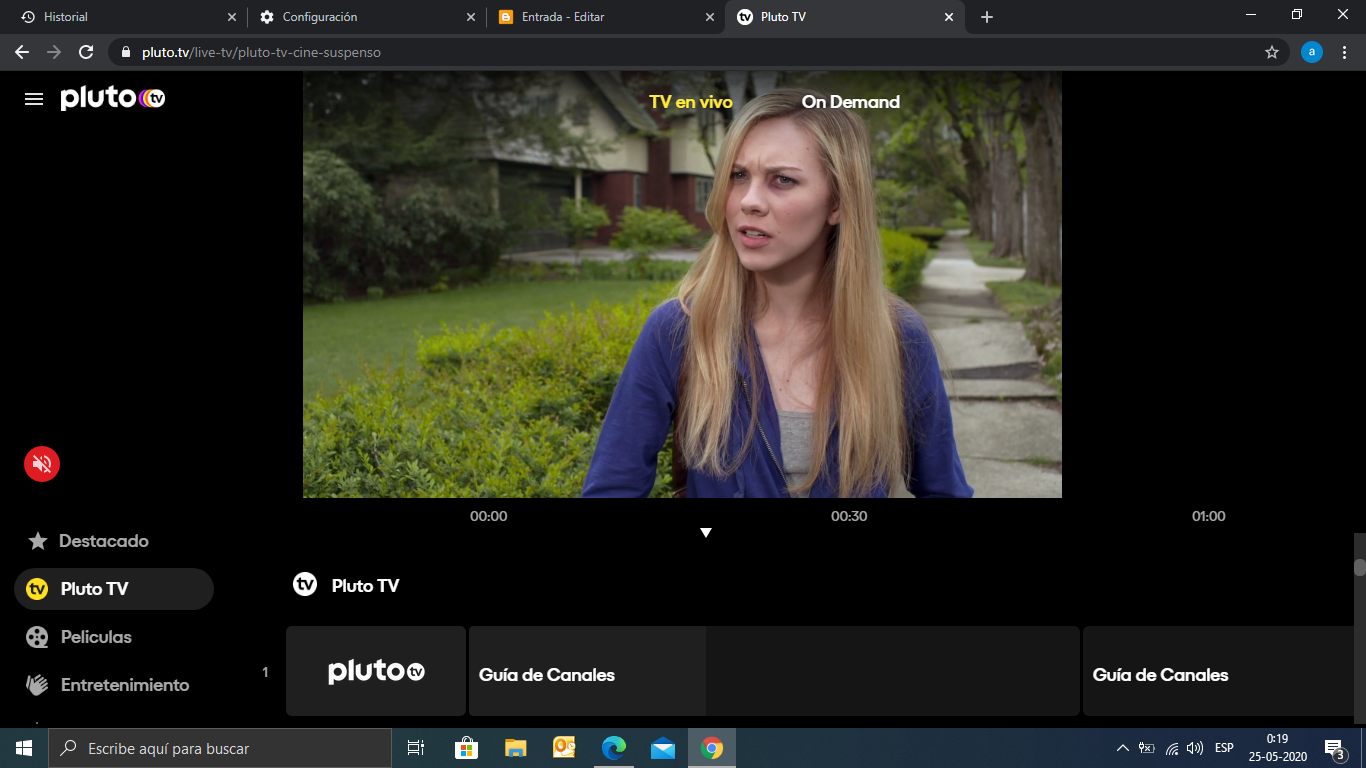Image resolution: width=1366 pixels, height=768 pixels.
Task: Close the Historial tab
Action: (232, 17)
